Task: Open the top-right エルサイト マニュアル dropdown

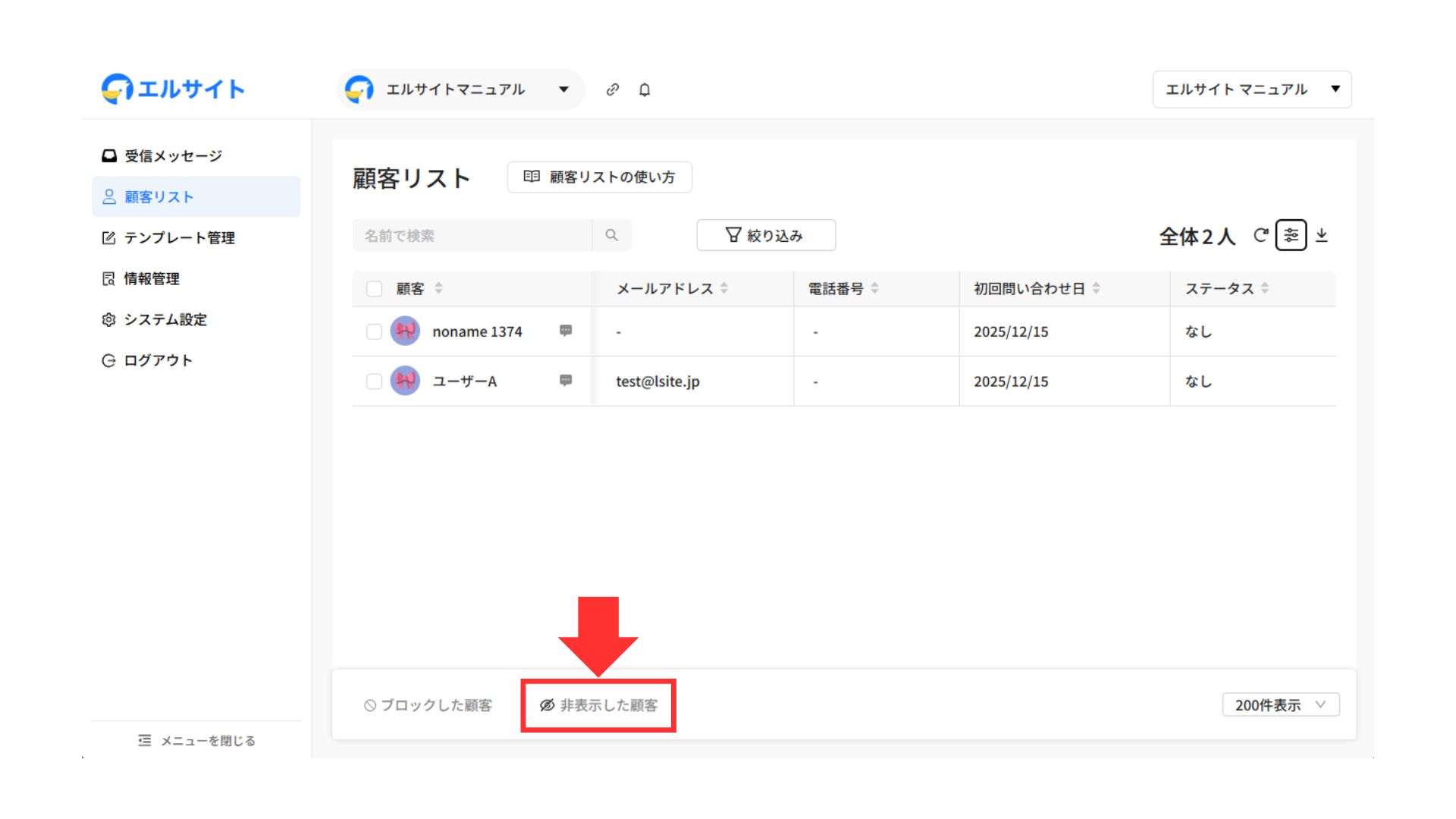Action: (1251, 89)
